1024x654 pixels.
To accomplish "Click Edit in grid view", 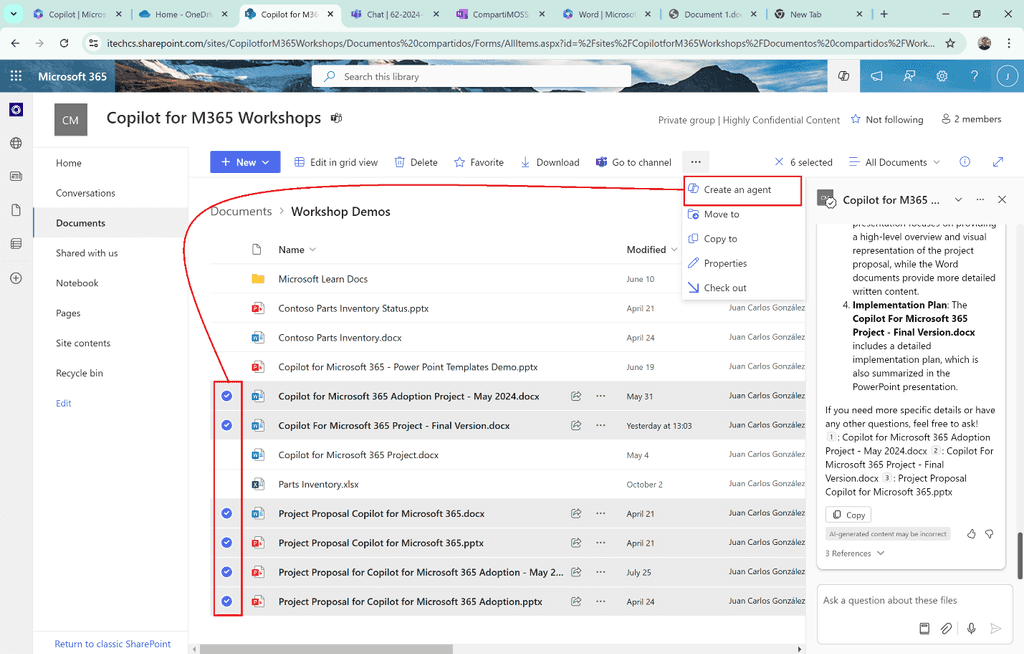I will click(x=336, y=162).
